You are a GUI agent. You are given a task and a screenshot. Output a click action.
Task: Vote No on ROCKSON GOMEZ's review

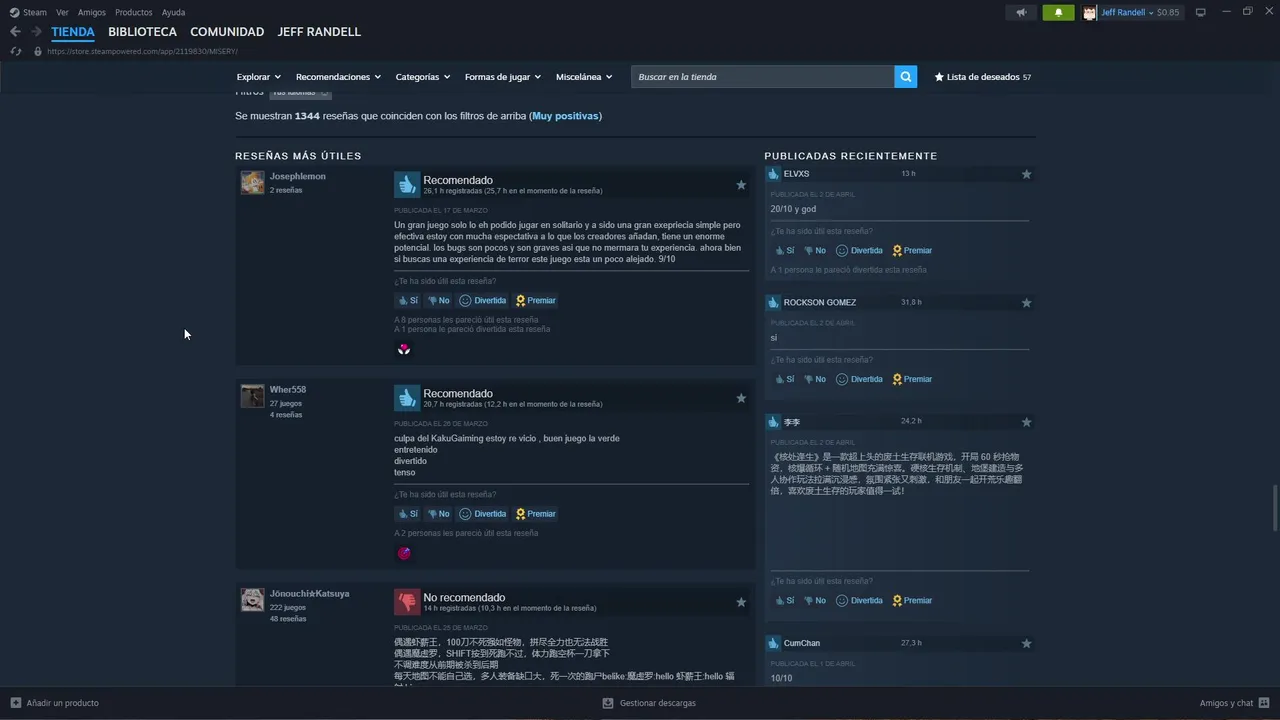point(815,380)
